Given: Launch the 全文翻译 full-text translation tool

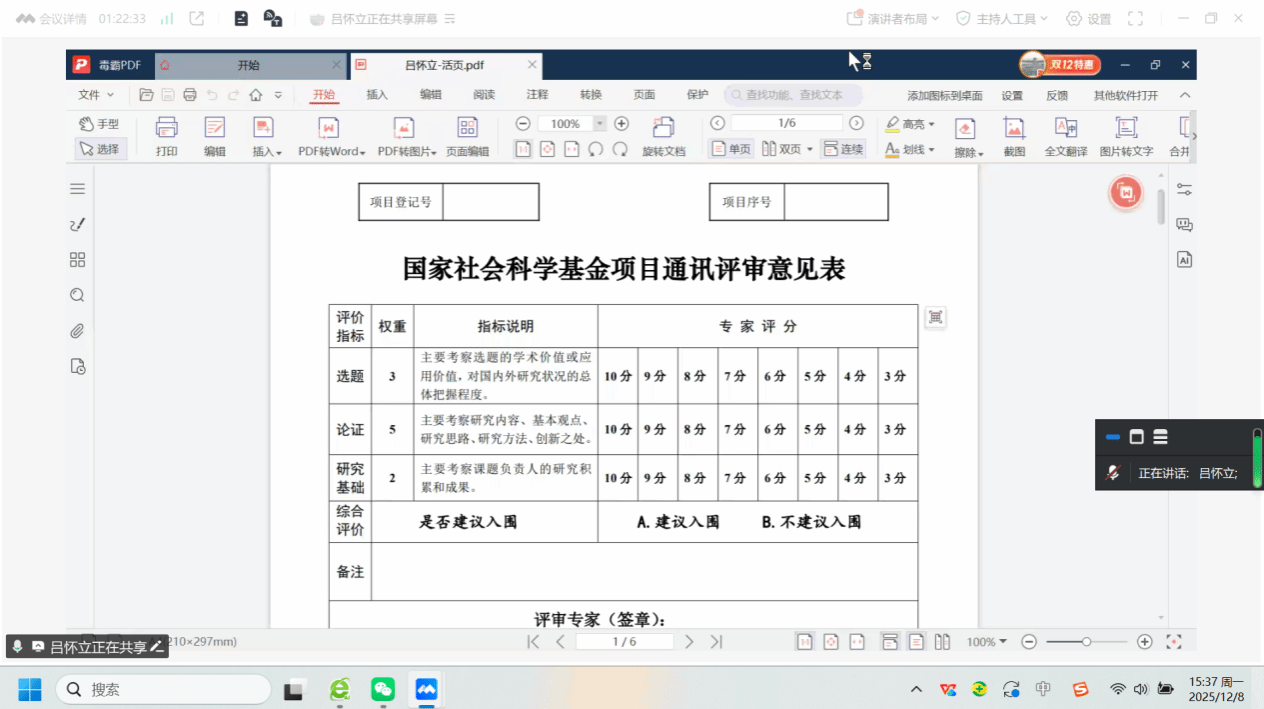Looking at the screenshot, I should pyautogui.click(x=1065, y=136).
